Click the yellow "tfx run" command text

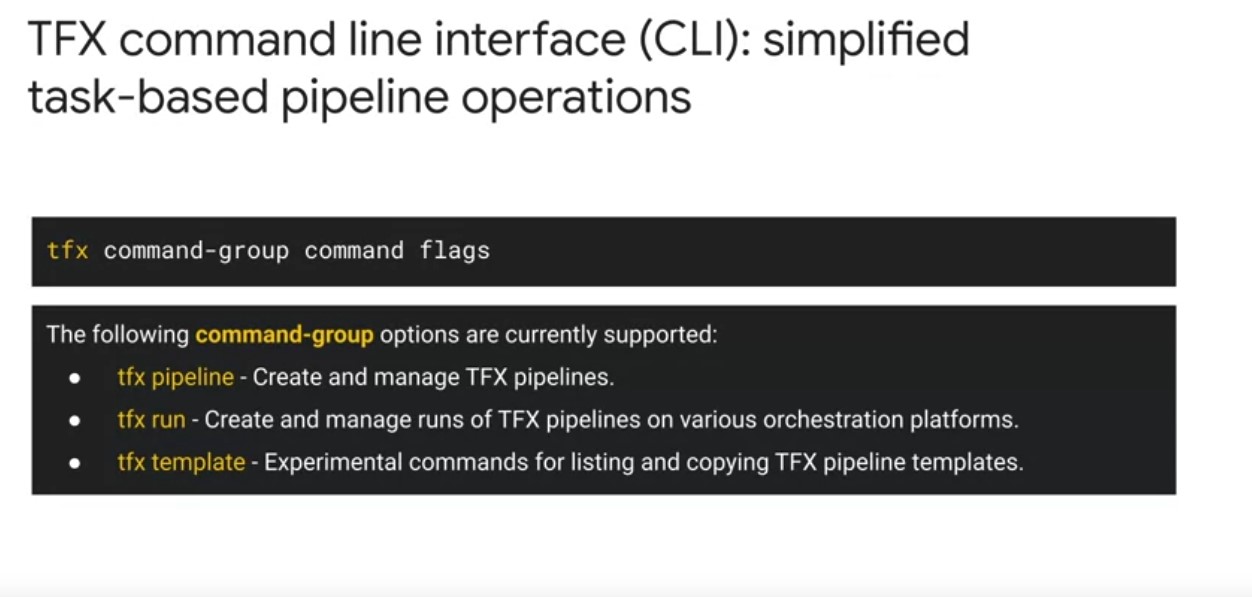click(151, 420)
